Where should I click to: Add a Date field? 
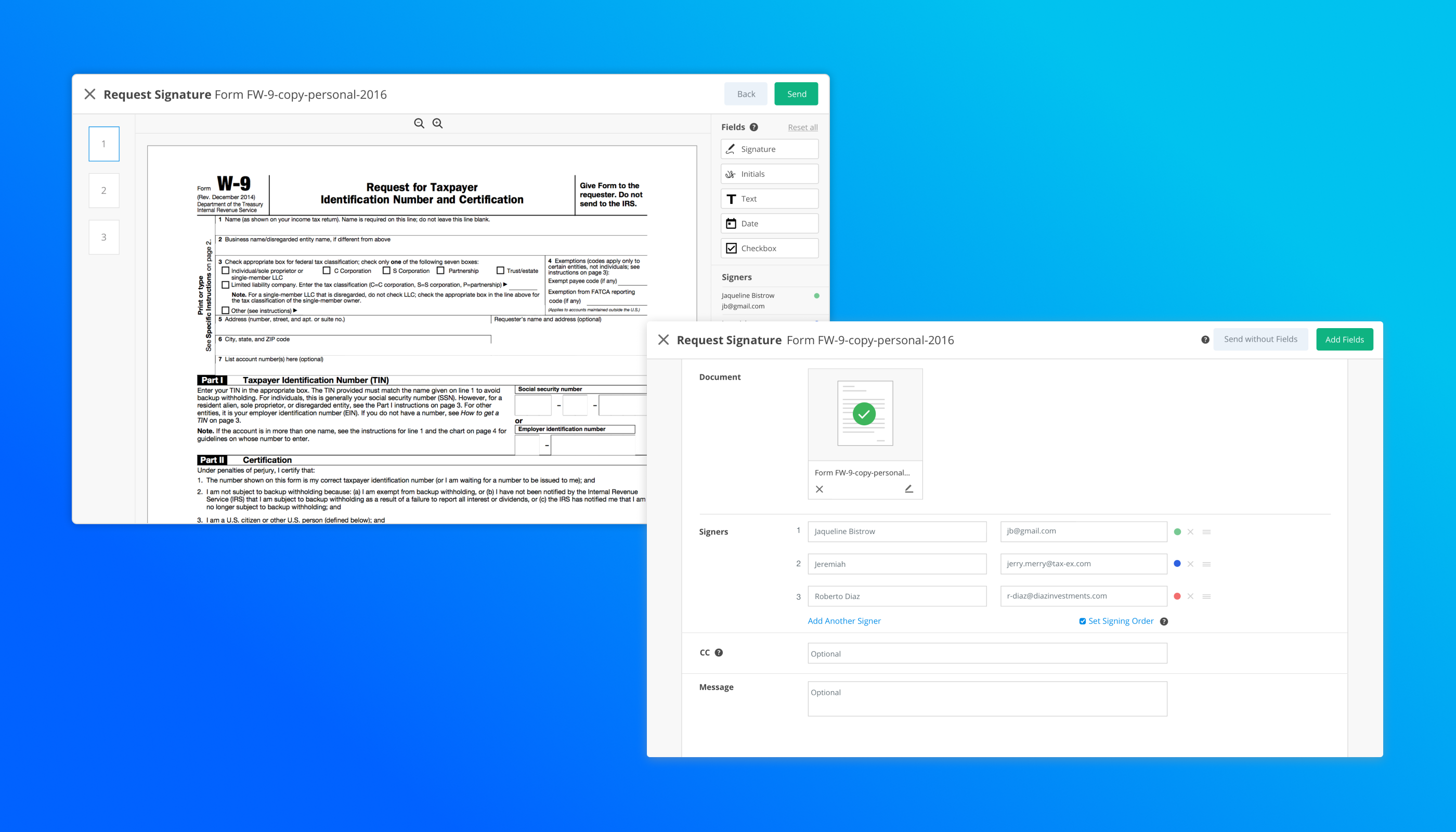[769, 224]
